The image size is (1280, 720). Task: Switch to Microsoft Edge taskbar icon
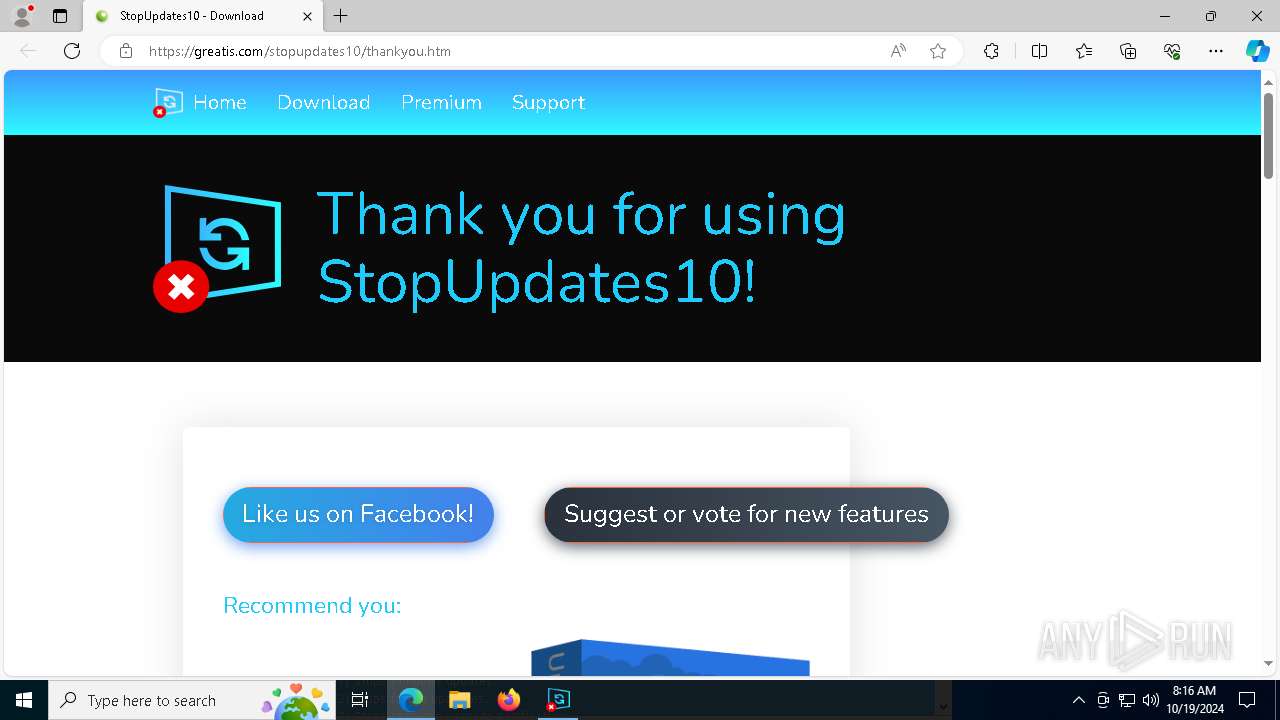(411, 700)
